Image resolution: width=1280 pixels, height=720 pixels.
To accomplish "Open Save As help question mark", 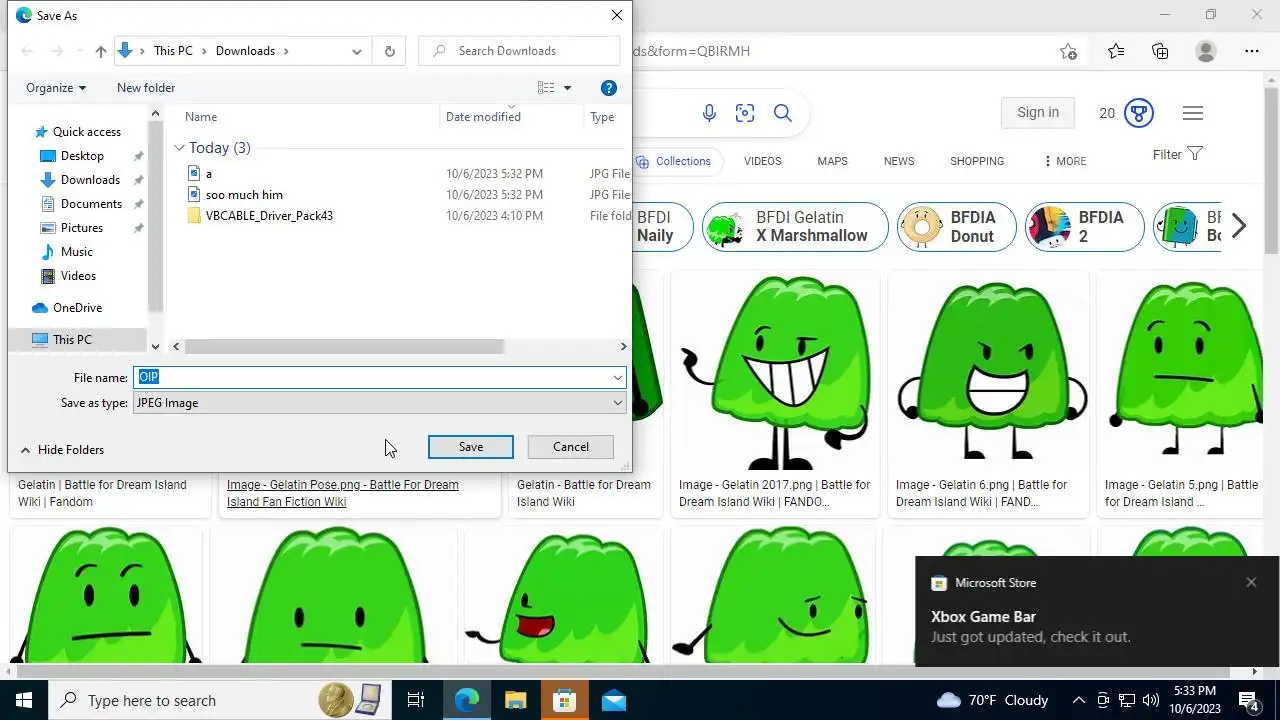I will 608,88.
